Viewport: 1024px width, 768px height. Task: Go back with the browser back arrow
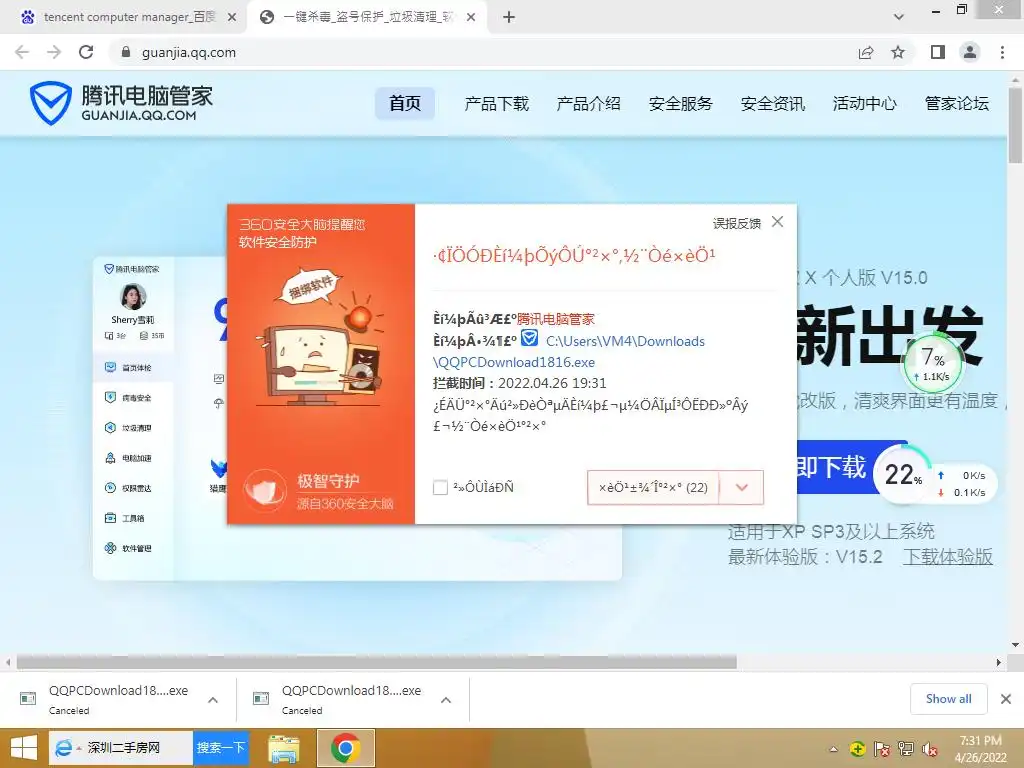(22, 52)
